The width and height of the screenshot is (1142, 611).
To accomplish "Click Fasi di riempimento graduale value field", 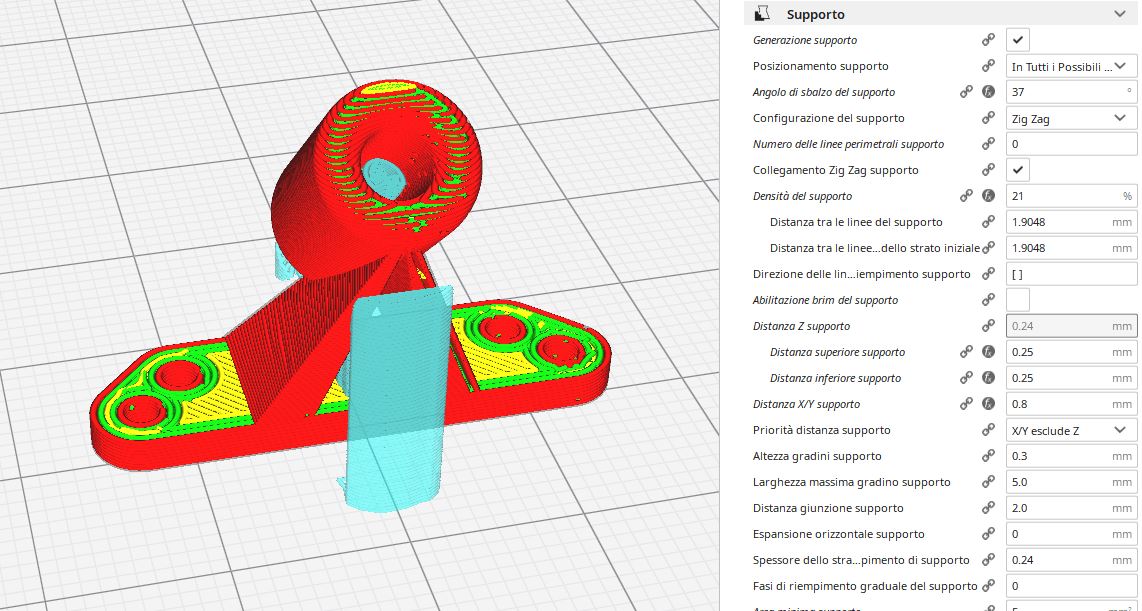I will click(1071, 586).
